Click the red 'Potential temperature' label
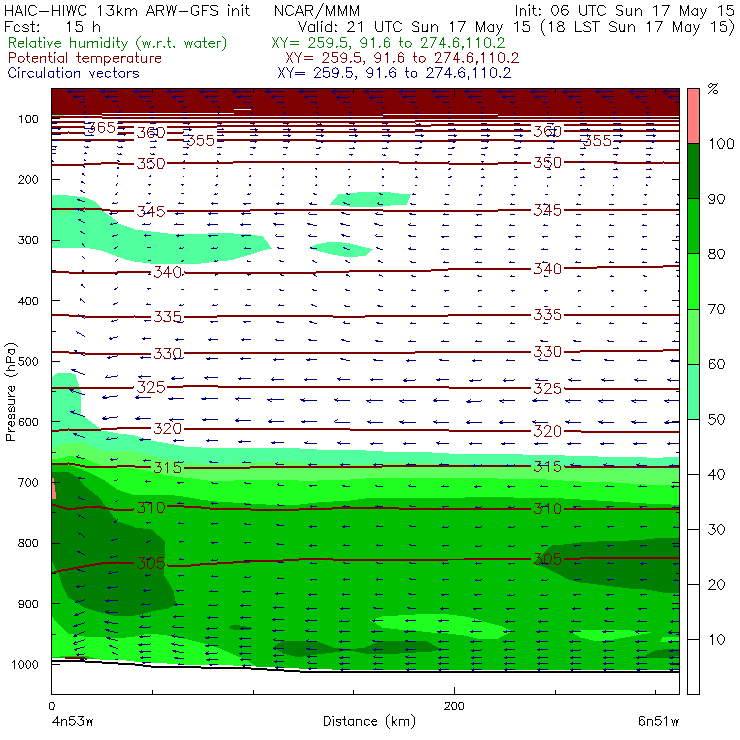The image size is (740, 740). [84, 58]
